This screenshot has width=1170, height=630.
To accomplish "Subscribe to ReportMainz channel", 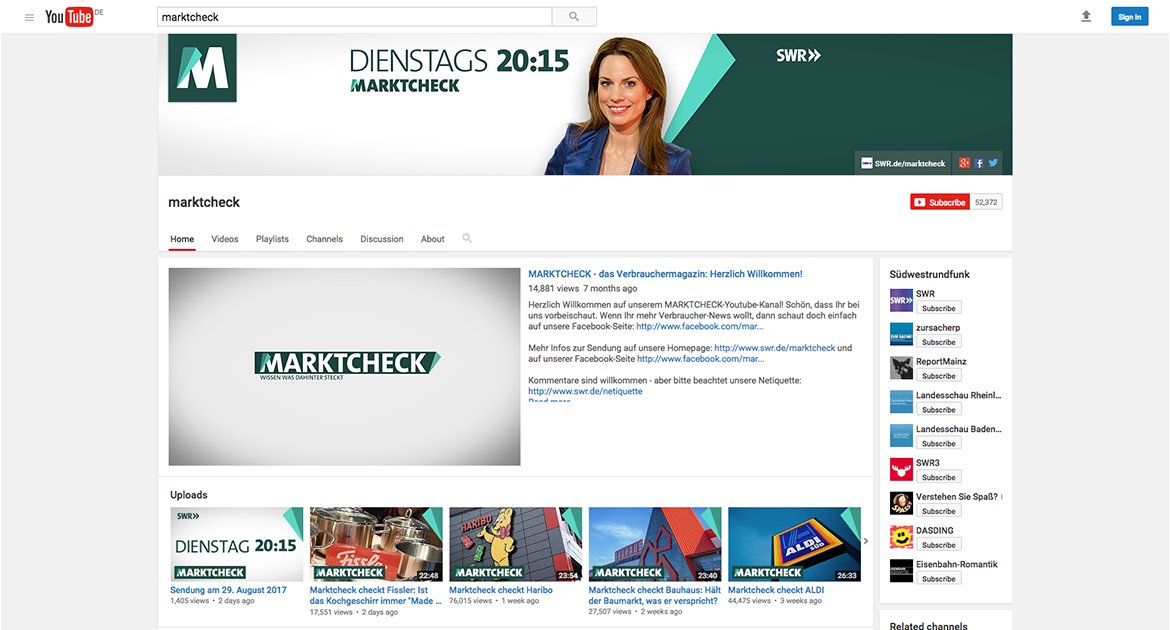I will (x=939, y=375).
